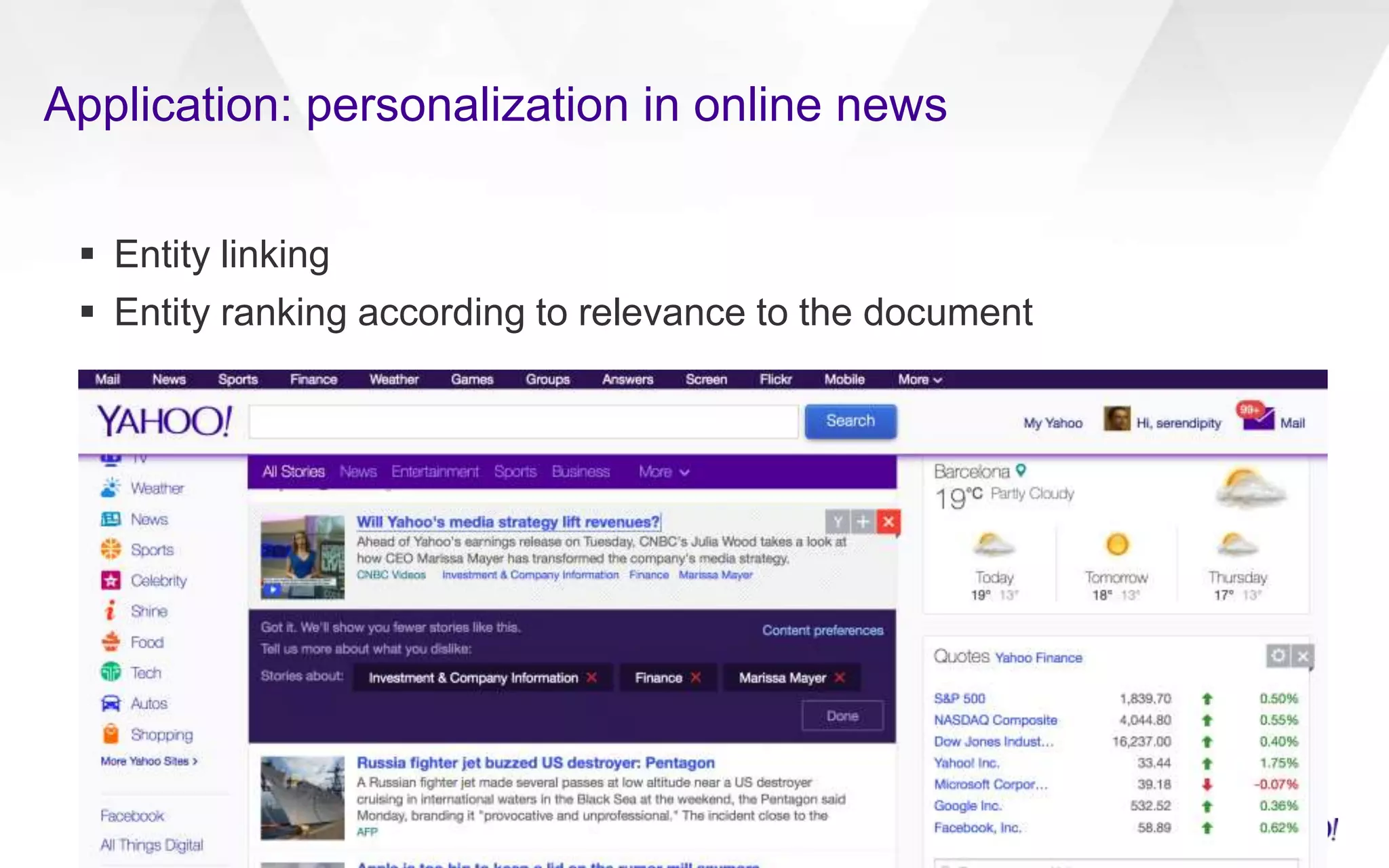This screenshot has width=1389, height=868.
Task: Click the Shine icon in sidebar
Action: [111, 611]
